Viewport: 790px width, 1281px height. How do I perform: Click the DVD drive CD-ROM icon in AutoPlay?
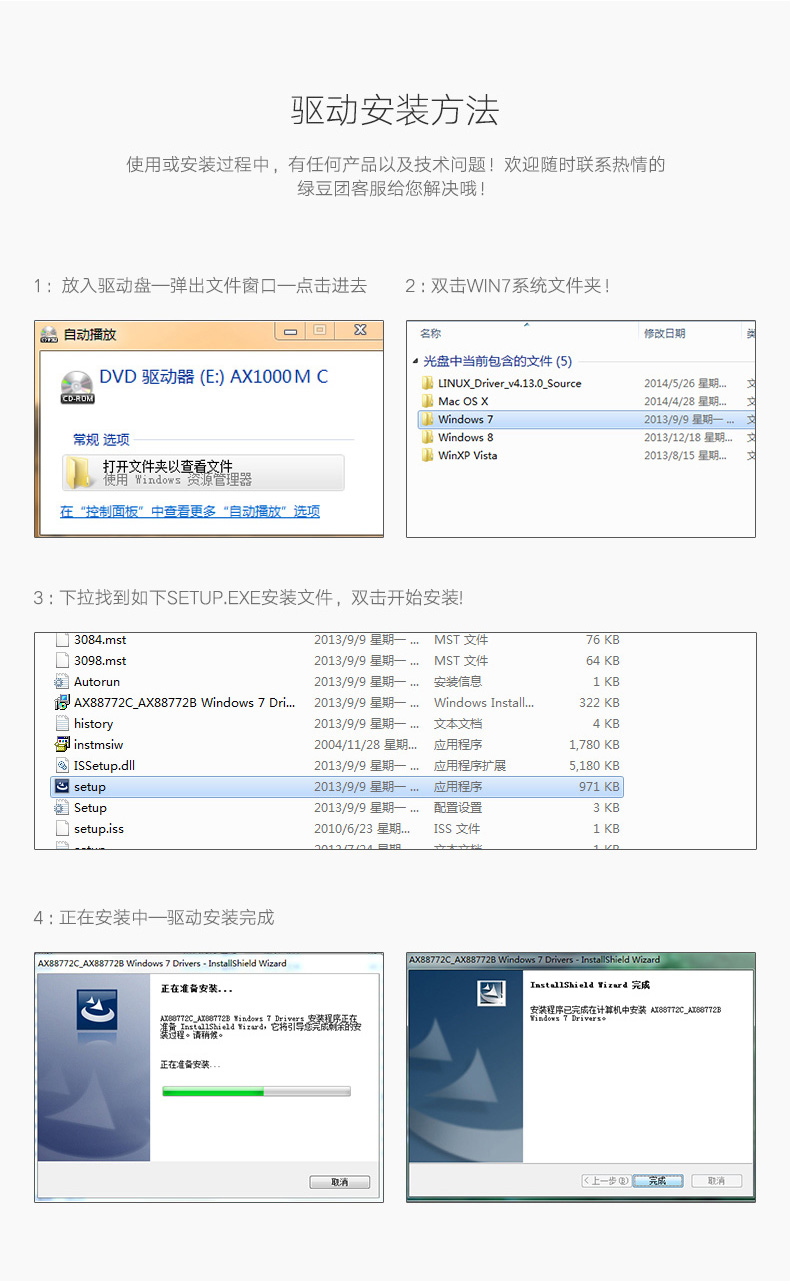click(77, 387)
